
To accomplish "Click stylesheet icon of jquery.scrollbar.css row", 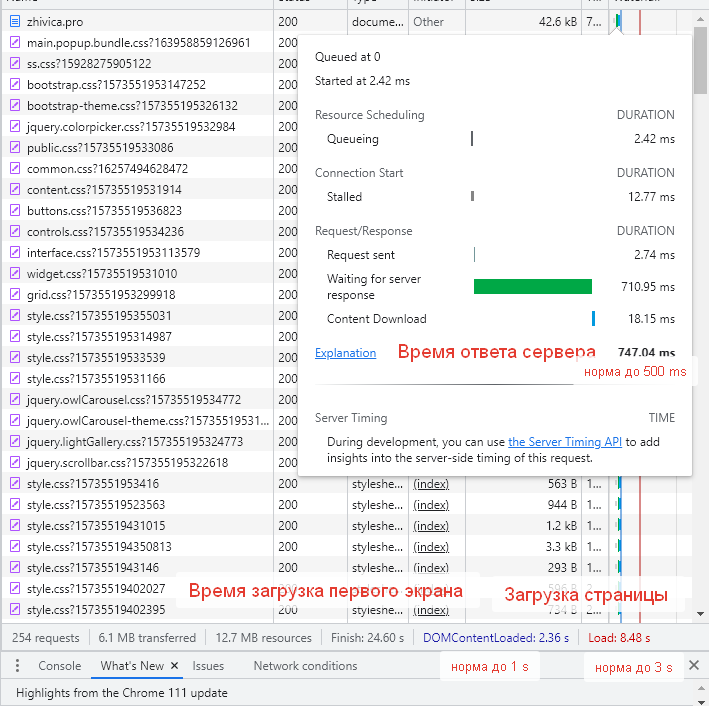I will [15, 462].
